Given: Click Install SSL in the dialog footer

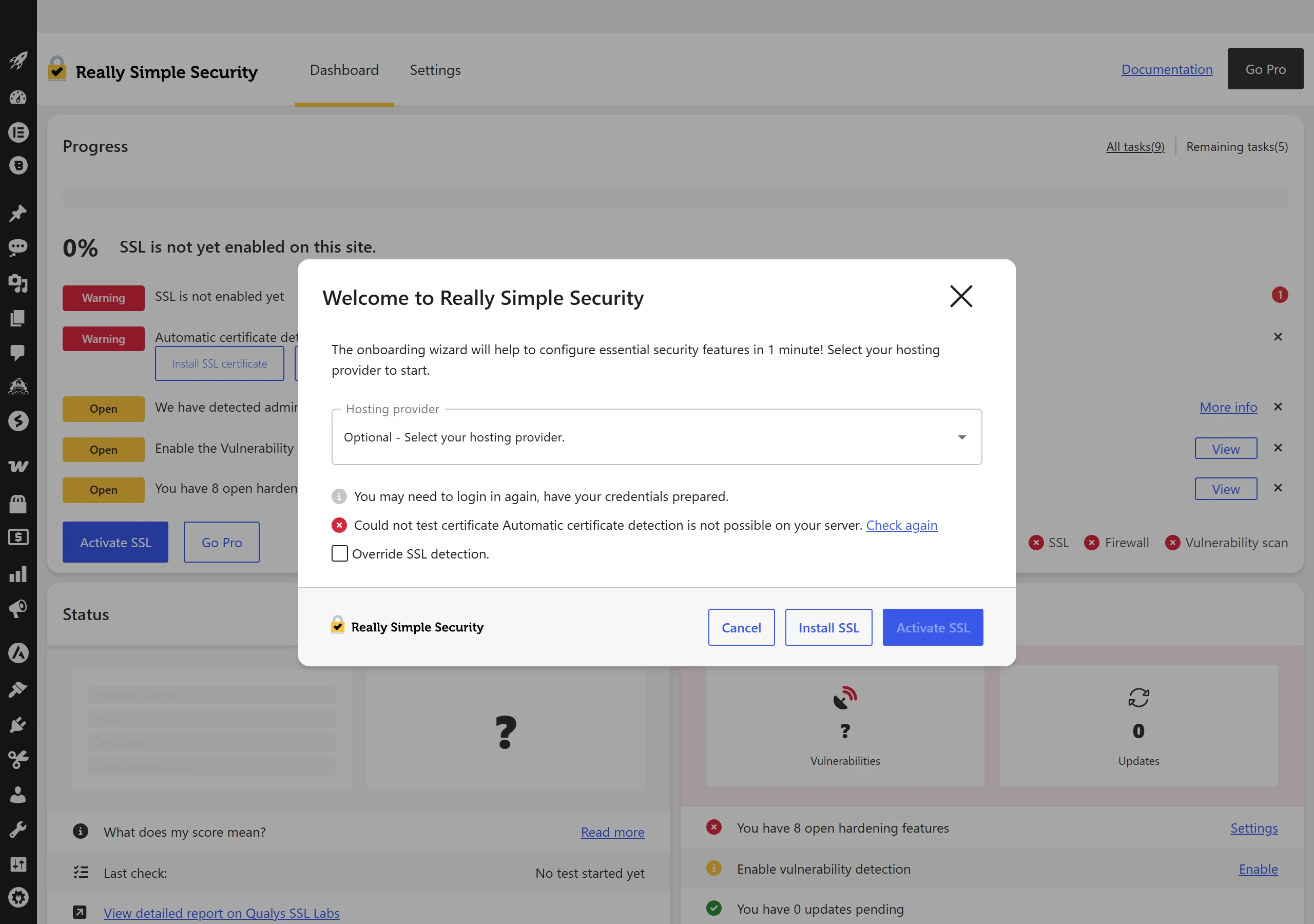Looking at the screenshot, I should [x=828, y=627].
